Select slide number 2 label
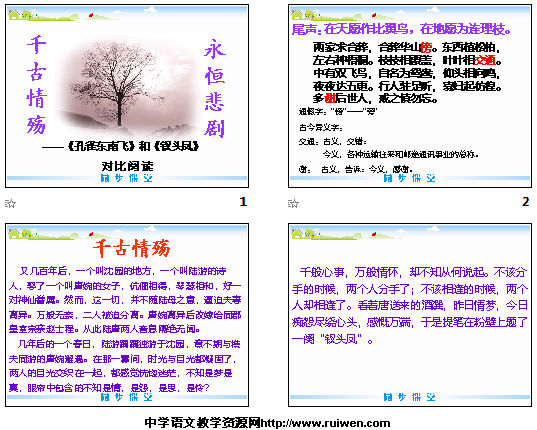The image size is (537, 430). pos(526,202)
